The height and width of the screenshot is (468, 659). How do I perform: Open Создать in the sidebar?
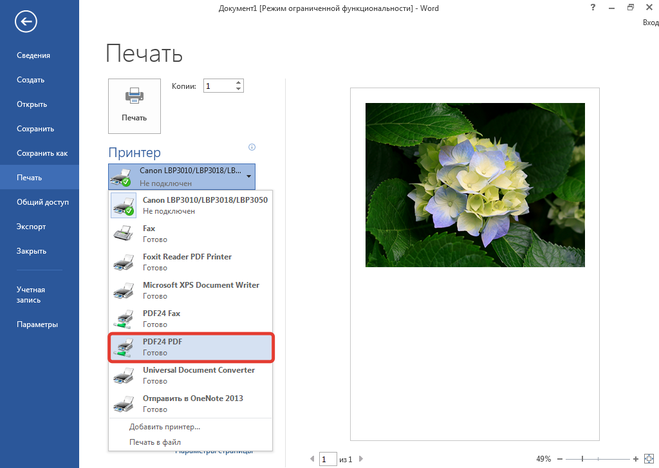click(31, 80)
